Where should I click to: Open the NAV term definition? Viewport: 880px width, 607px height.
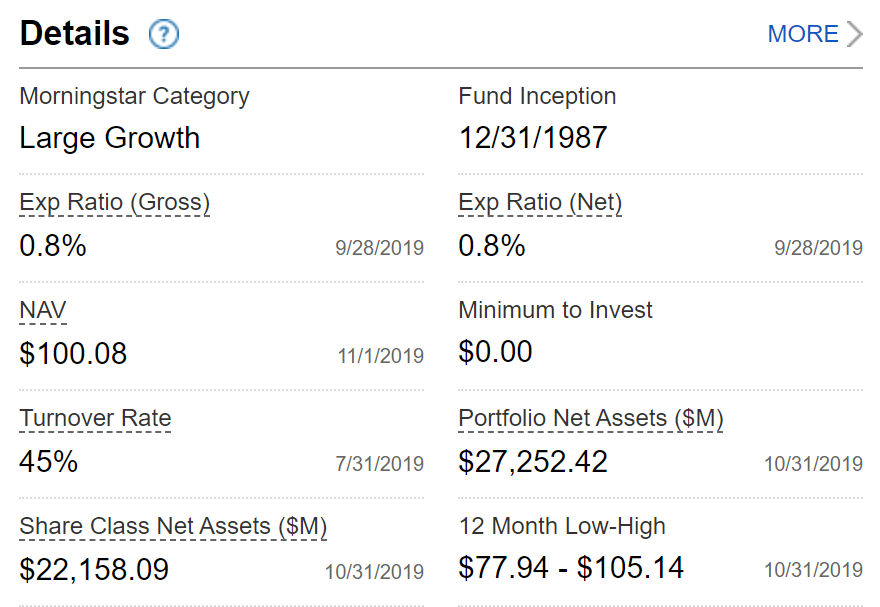pos(43,310)
